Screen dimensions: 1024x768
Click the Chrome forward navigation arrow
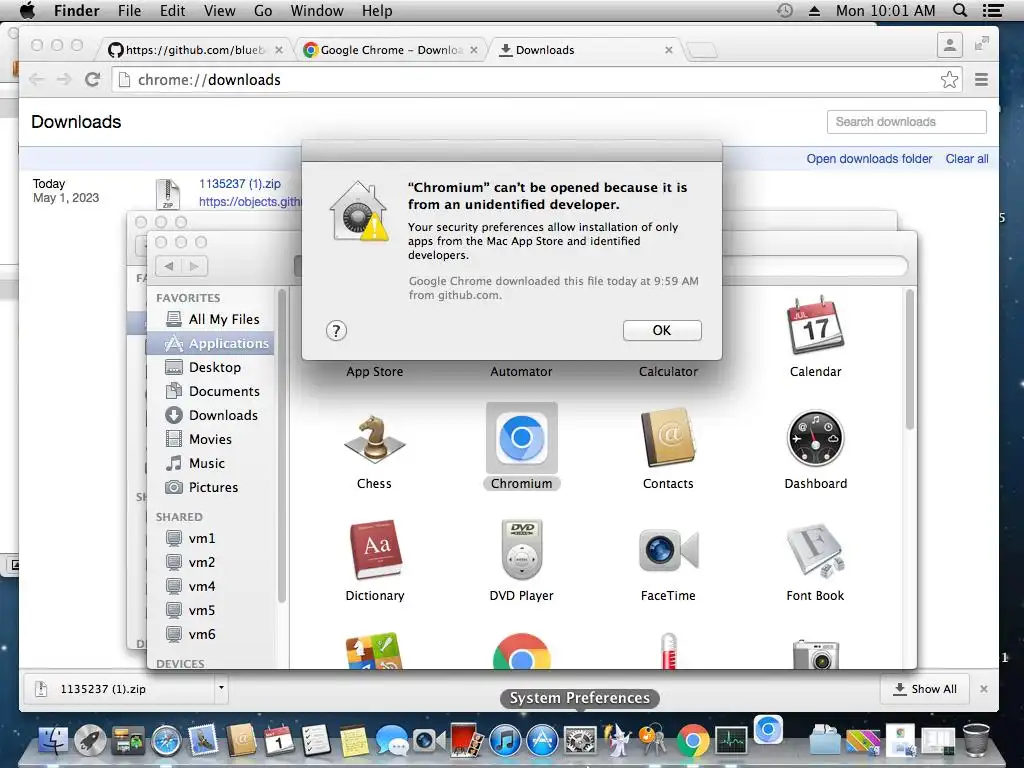(x=64, y=80)
